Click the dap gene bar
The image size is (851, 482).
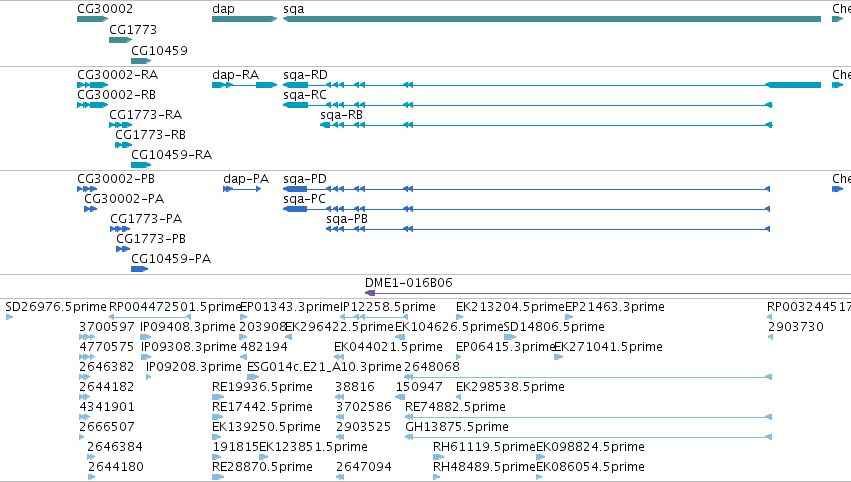(x=244, y=19)
